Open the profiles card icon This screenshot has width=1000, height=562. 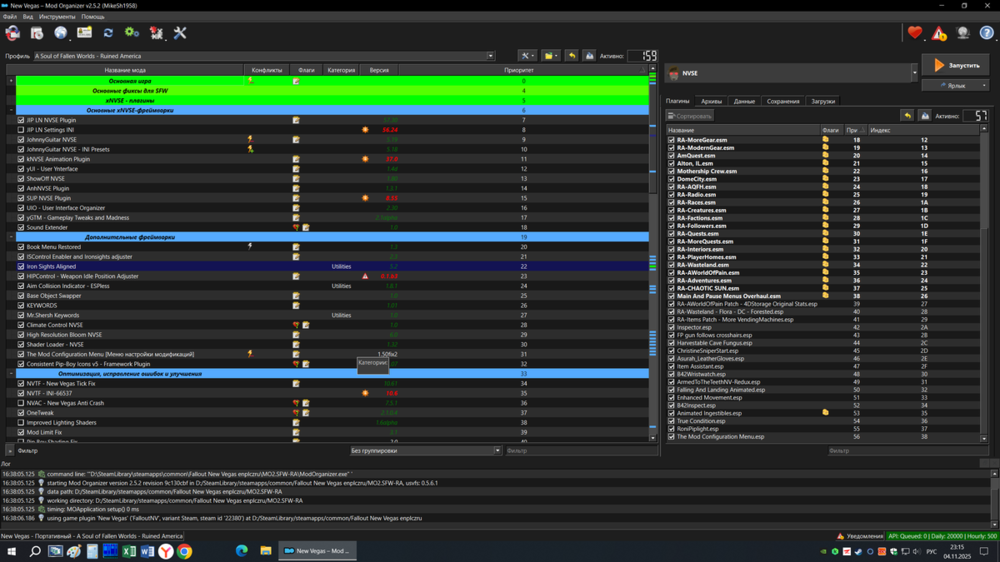[84, 33]
